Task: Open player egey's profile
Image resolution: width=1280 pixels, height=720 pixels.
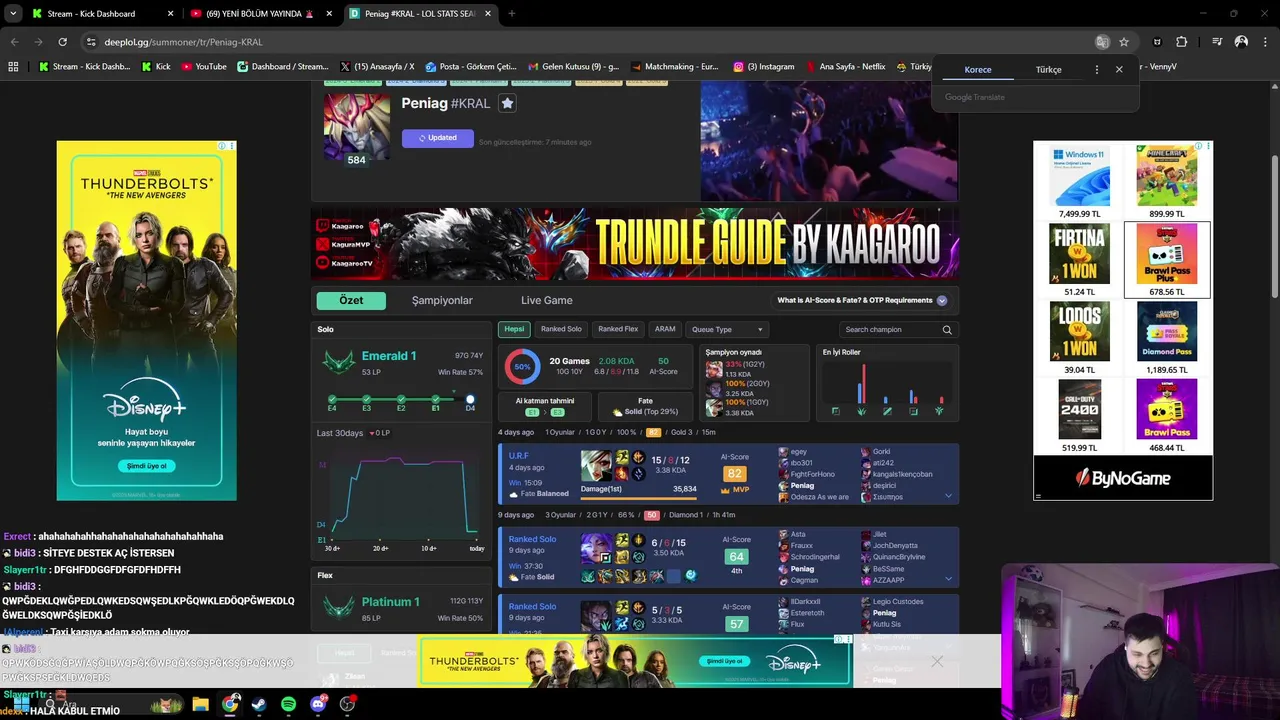Action: pos(798,452)
